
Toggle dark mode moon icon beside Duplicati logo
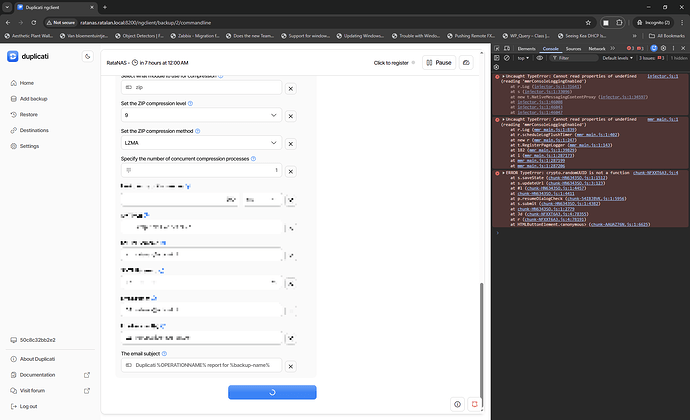coord(88,56)
